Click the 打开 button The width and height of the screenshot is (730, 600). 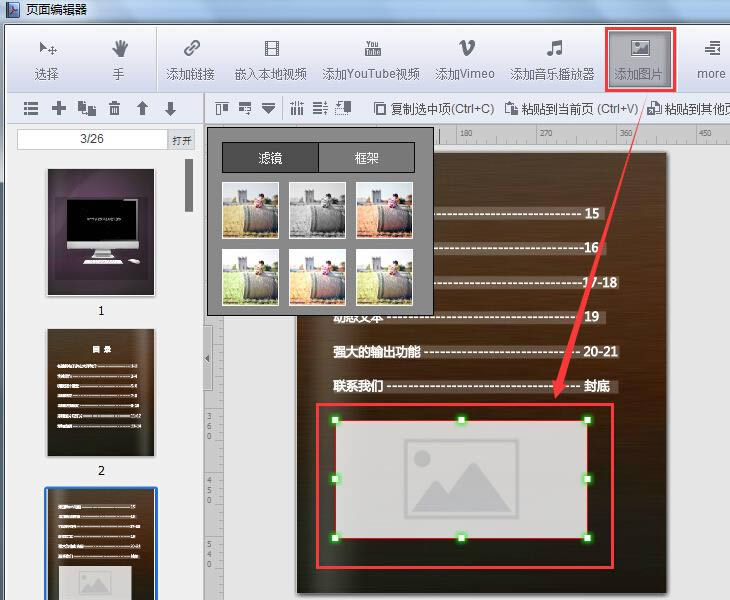(181, 140)
